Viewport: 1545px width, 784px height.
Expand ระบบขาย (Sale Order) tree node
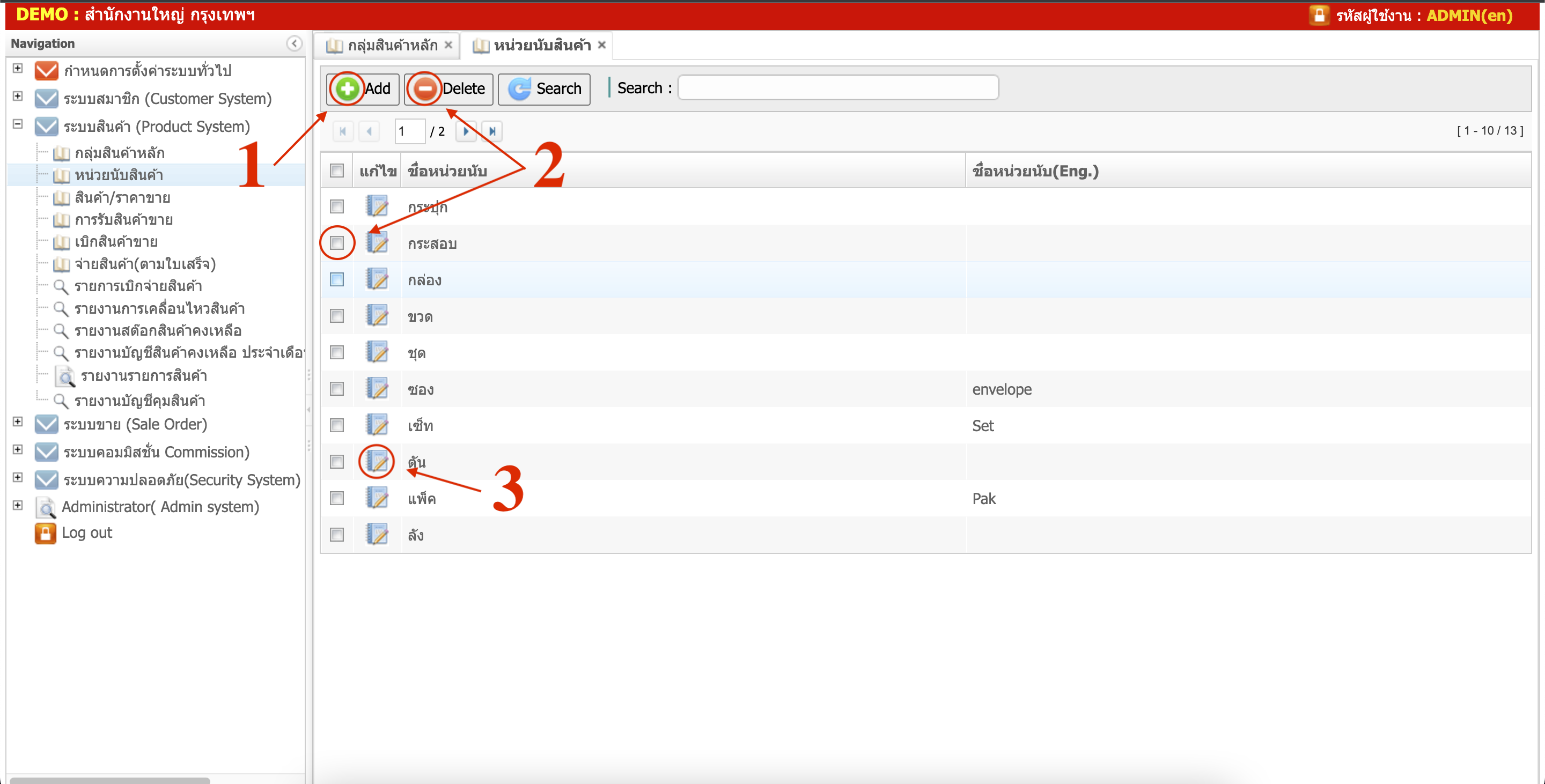tap(18, 421)
